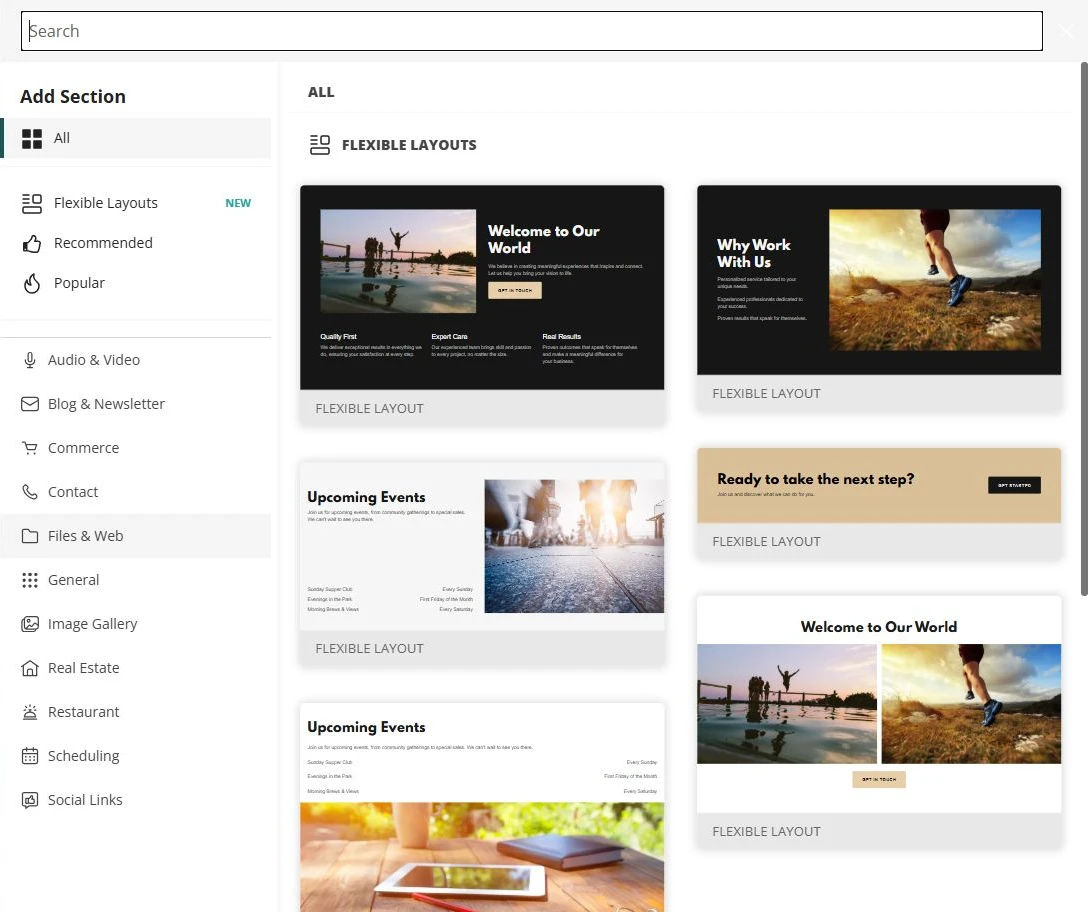
Task: Click the FLEXIBLE LAYOUTS section heading
Action: pyautogui.click(x=409, y=145)
